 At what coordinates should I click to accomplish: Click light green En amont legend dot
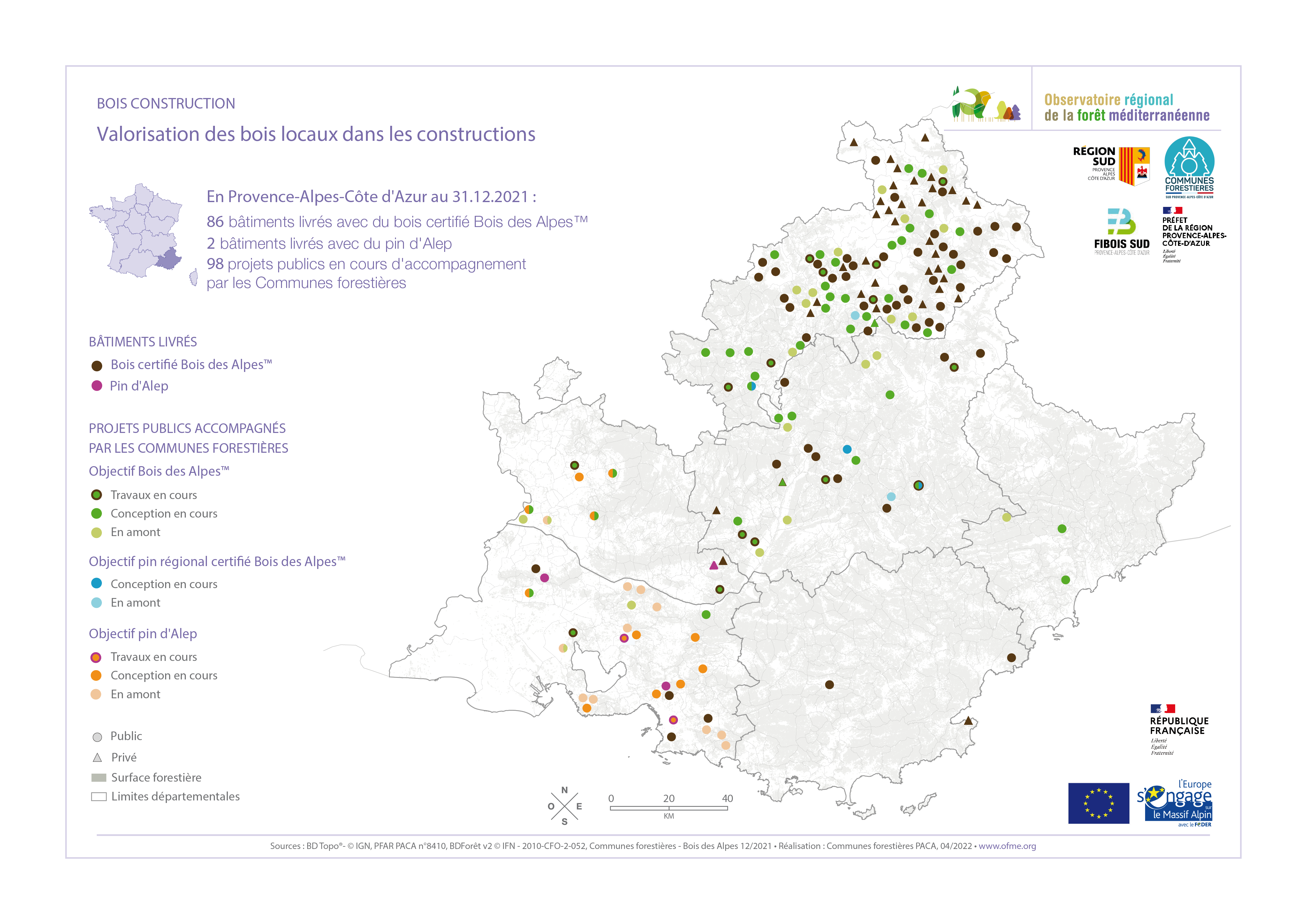[x=97, y=532]
